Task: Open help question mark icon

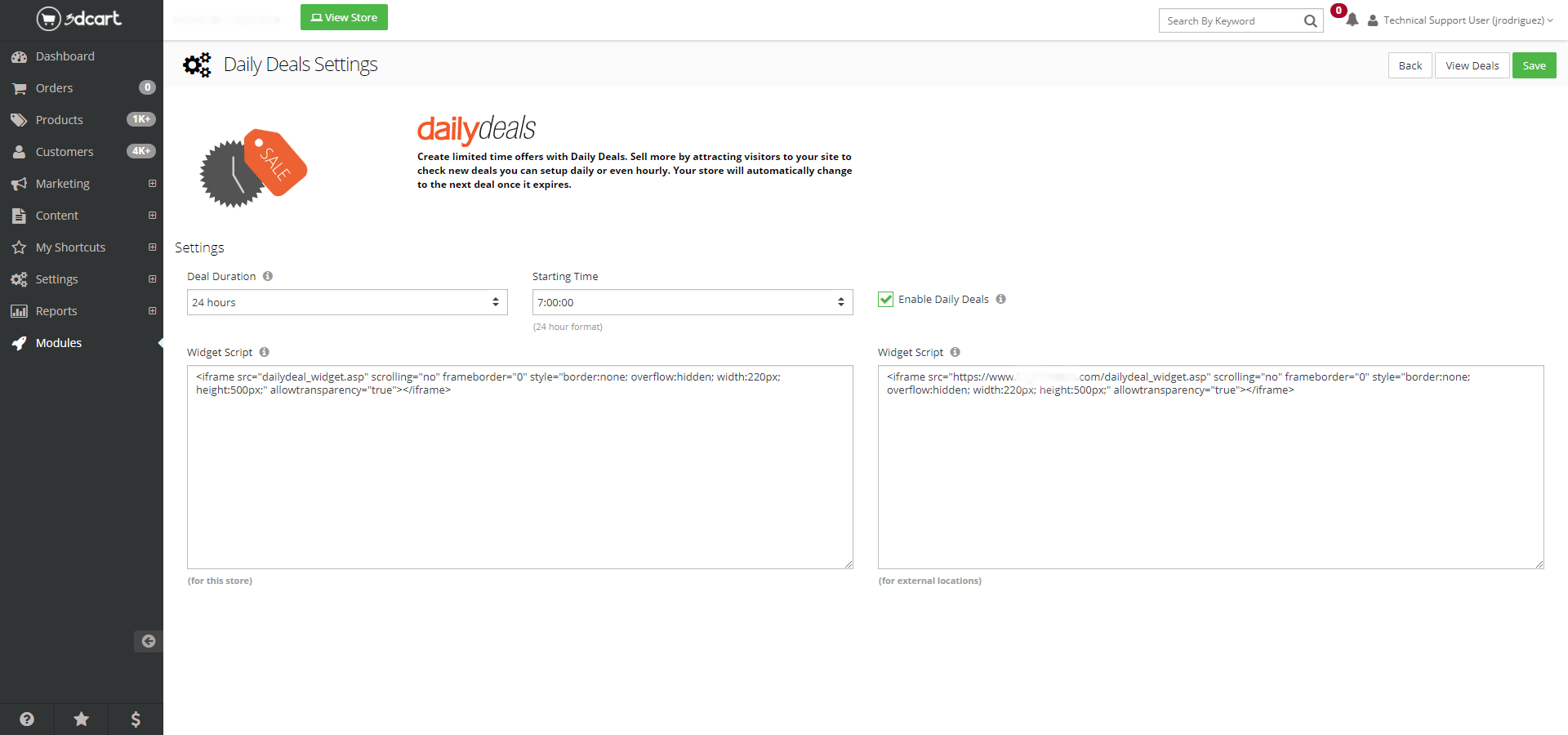Action: coord(27,719)
